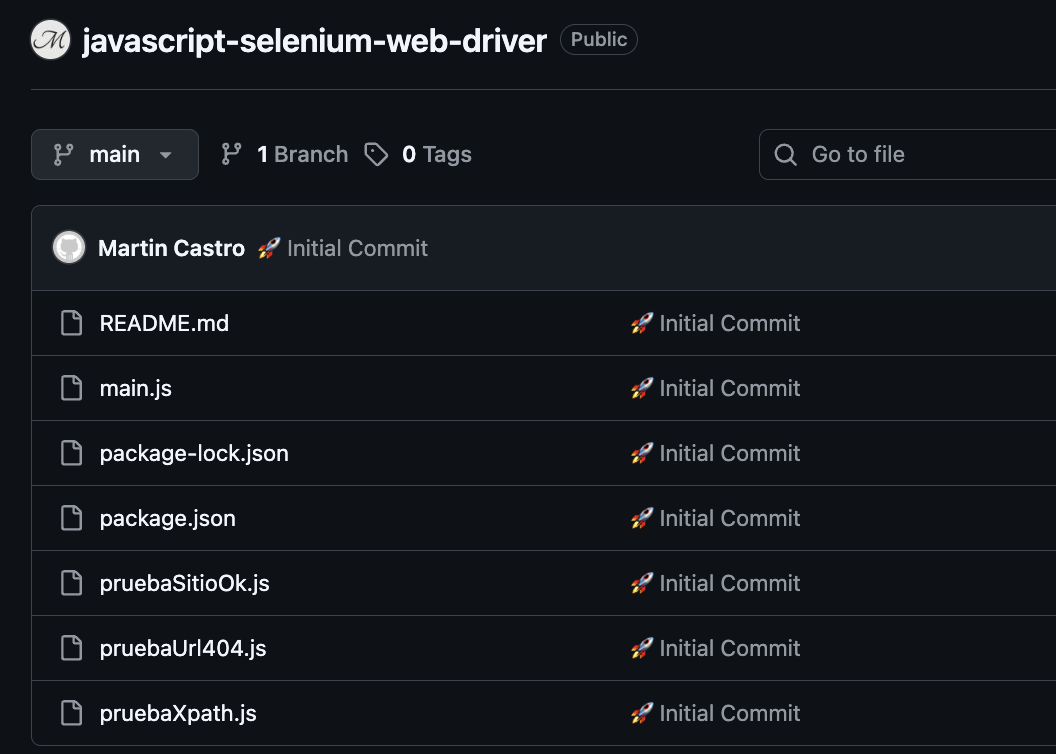1056x754 pixels.
Task: Click the Public badge label
Action: (x=598, y=40)
